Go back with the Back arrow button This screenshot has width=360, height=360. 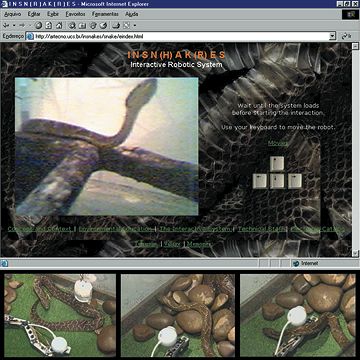(x=6, y=25)
